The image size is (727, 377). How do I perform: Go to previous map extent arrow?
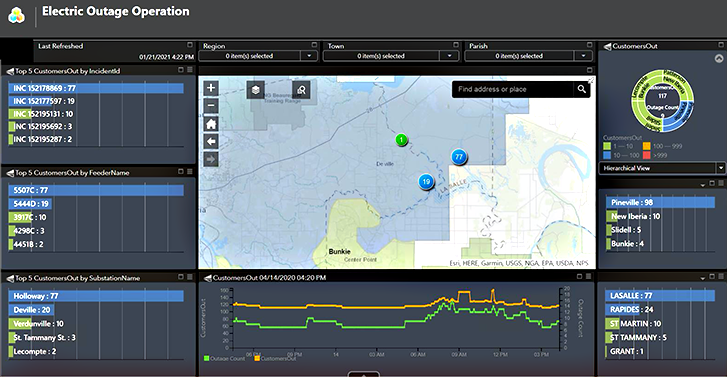[x=211, y=141]
